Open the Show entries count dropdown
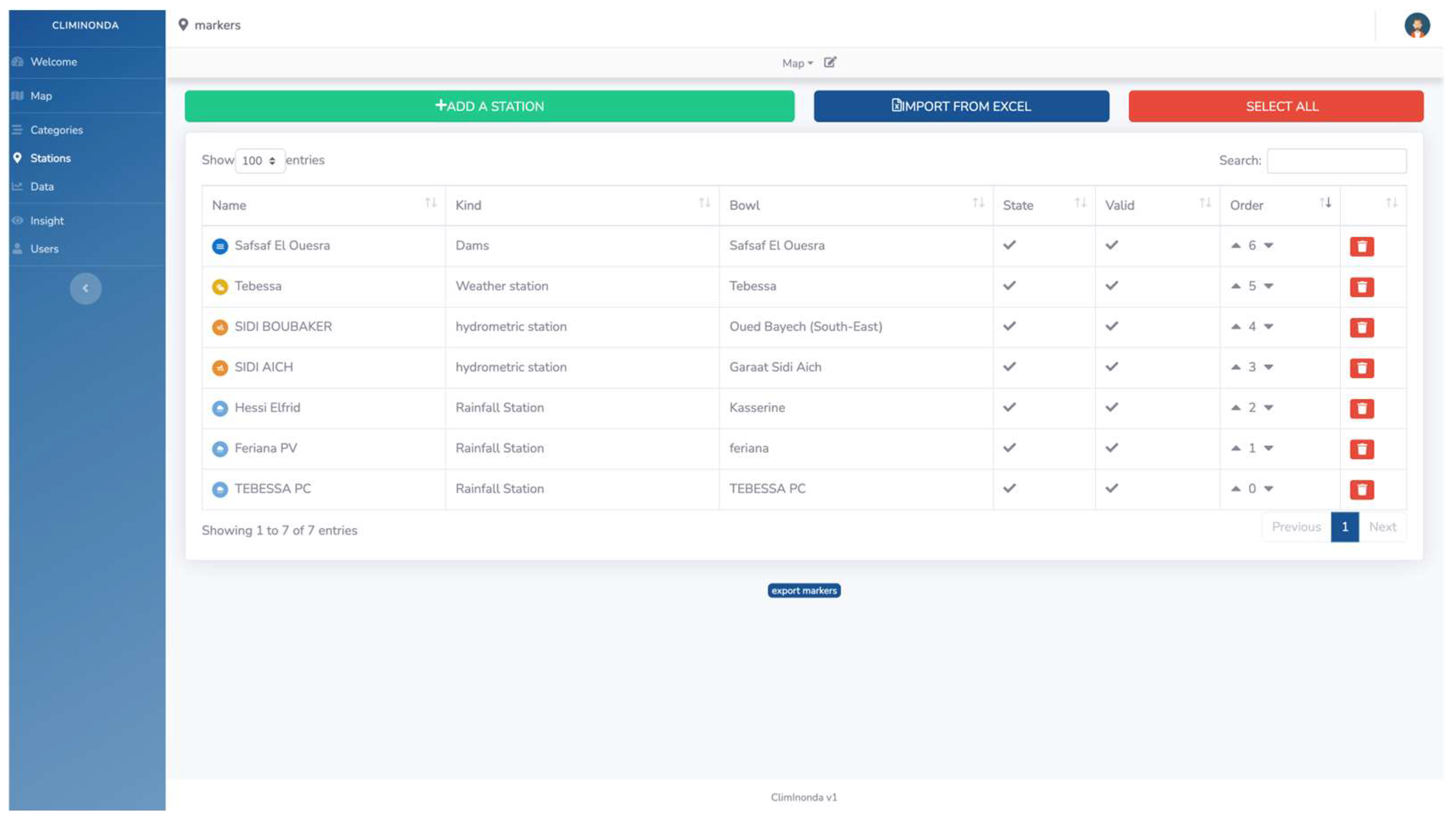1456x822 pixels. [x=259, y=161]
